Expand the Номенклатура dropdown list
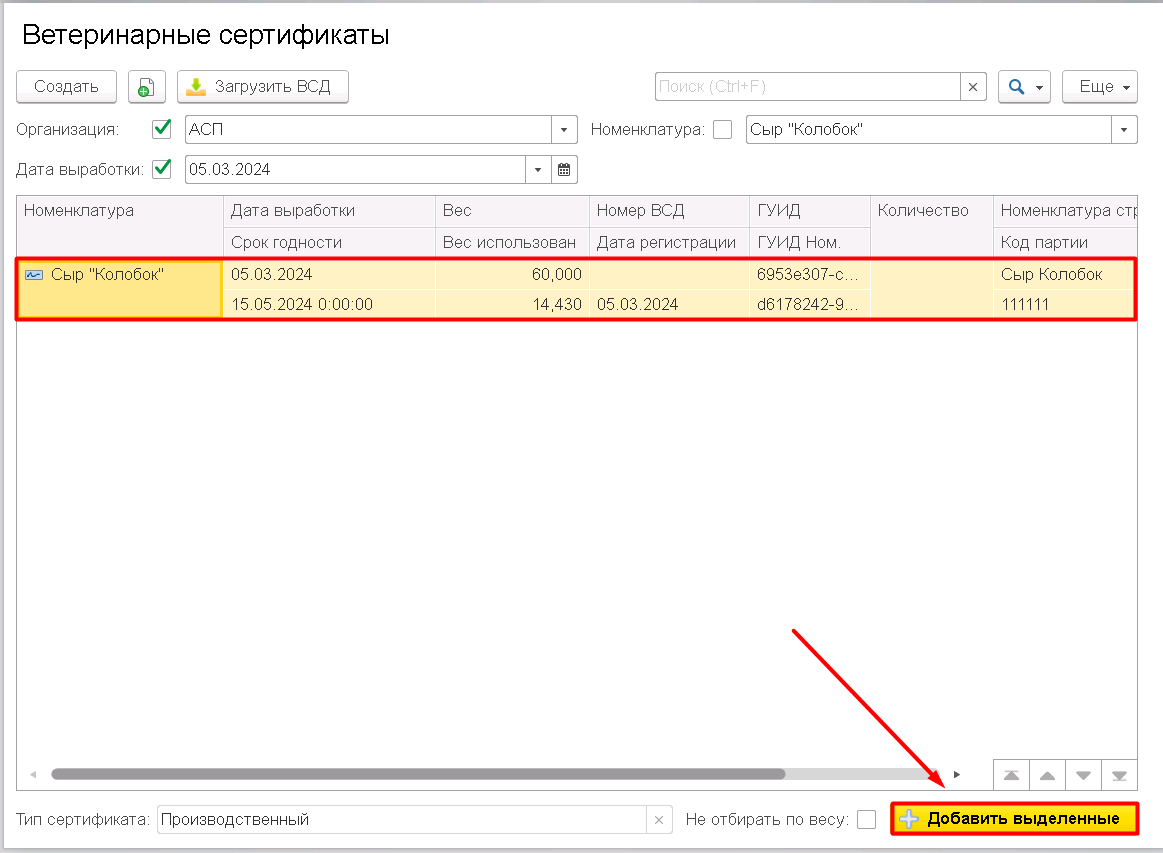 tap(1124, 129)
